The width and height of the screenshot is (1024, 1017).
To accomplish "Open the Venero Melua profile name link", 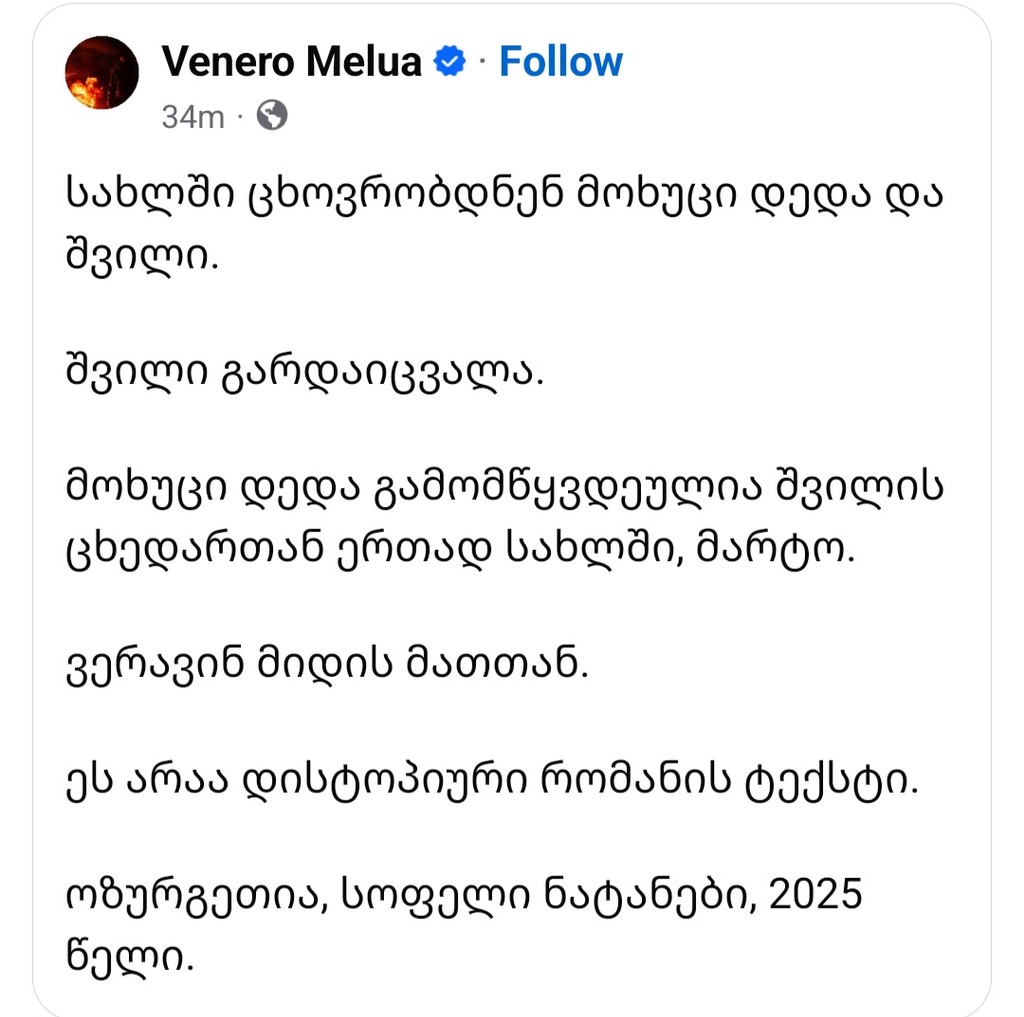I will click(291, 61).
